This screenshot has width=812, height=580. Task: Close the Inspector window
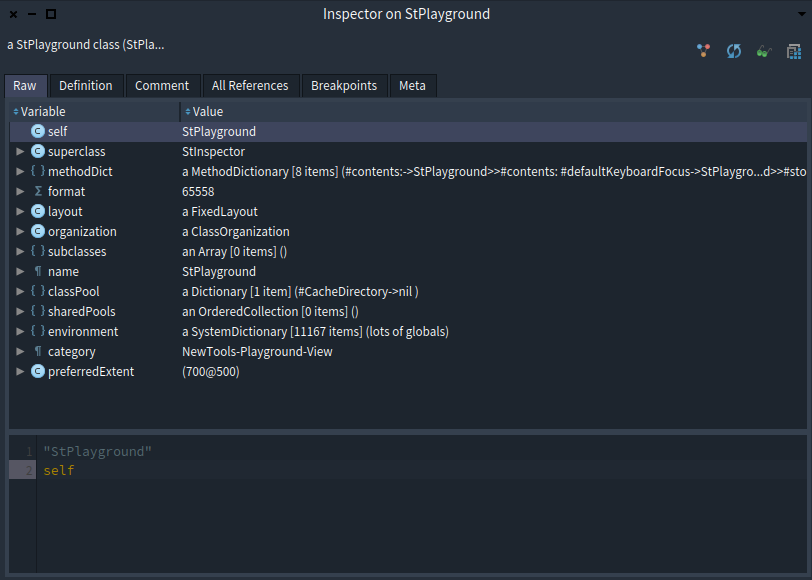13,14
